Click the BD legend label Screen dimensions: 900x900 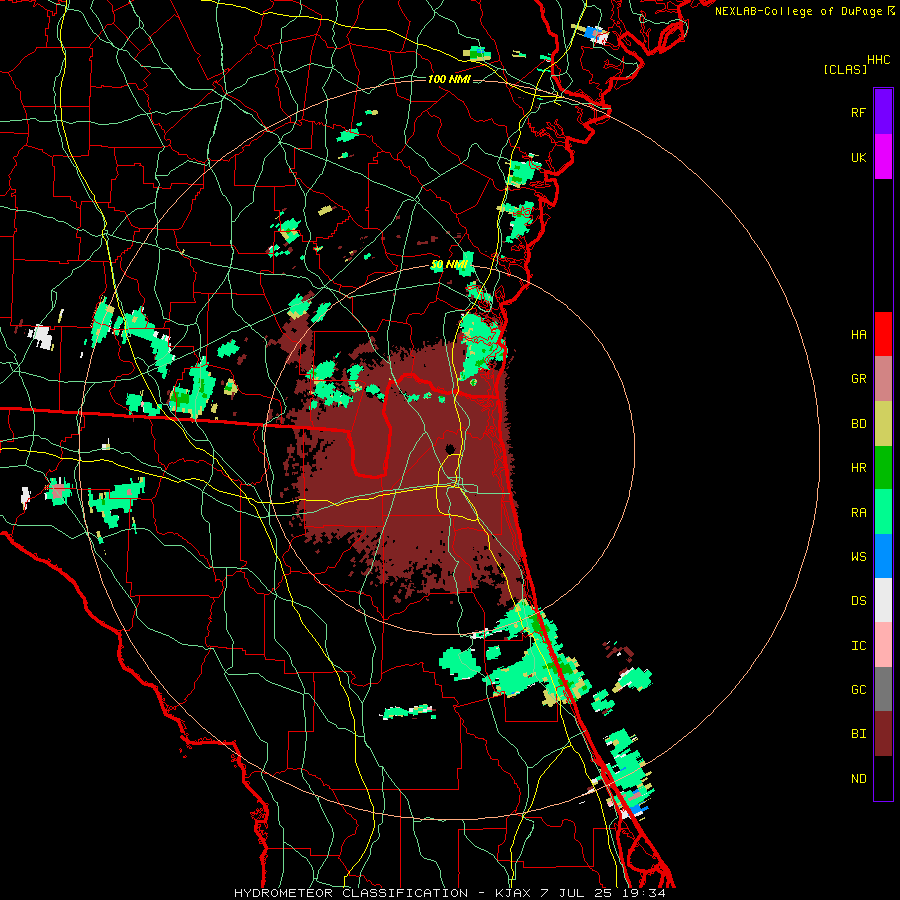tap(858, 424)
